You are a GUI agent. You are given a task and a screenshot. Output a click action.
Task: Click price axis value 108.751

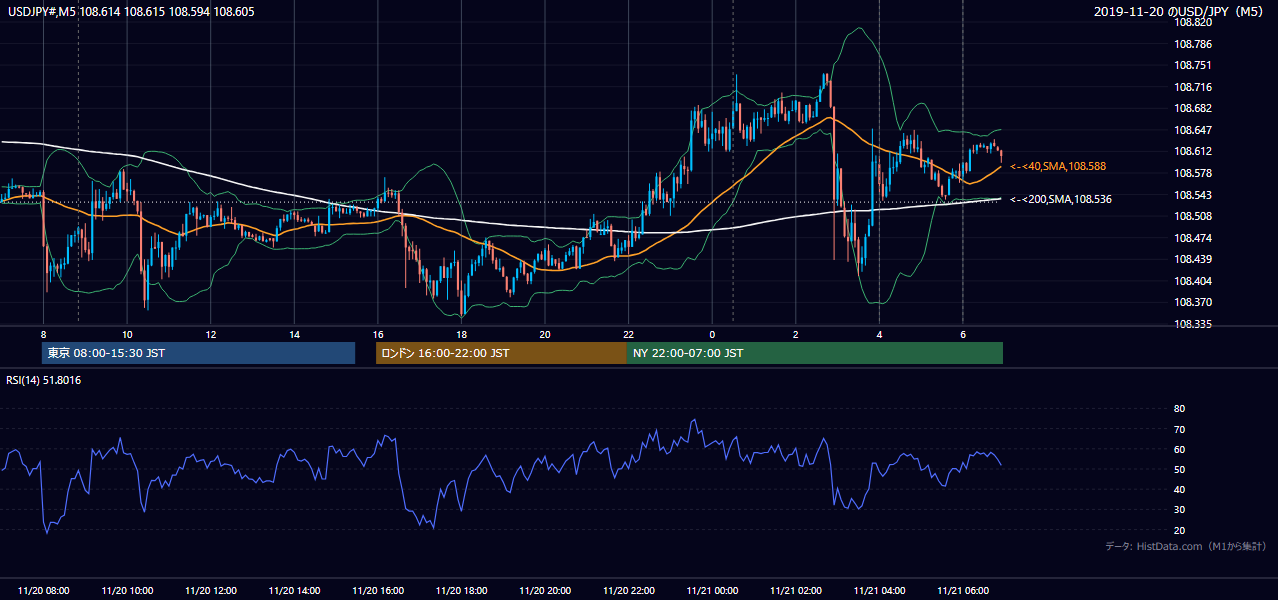tap(1193, 66)
